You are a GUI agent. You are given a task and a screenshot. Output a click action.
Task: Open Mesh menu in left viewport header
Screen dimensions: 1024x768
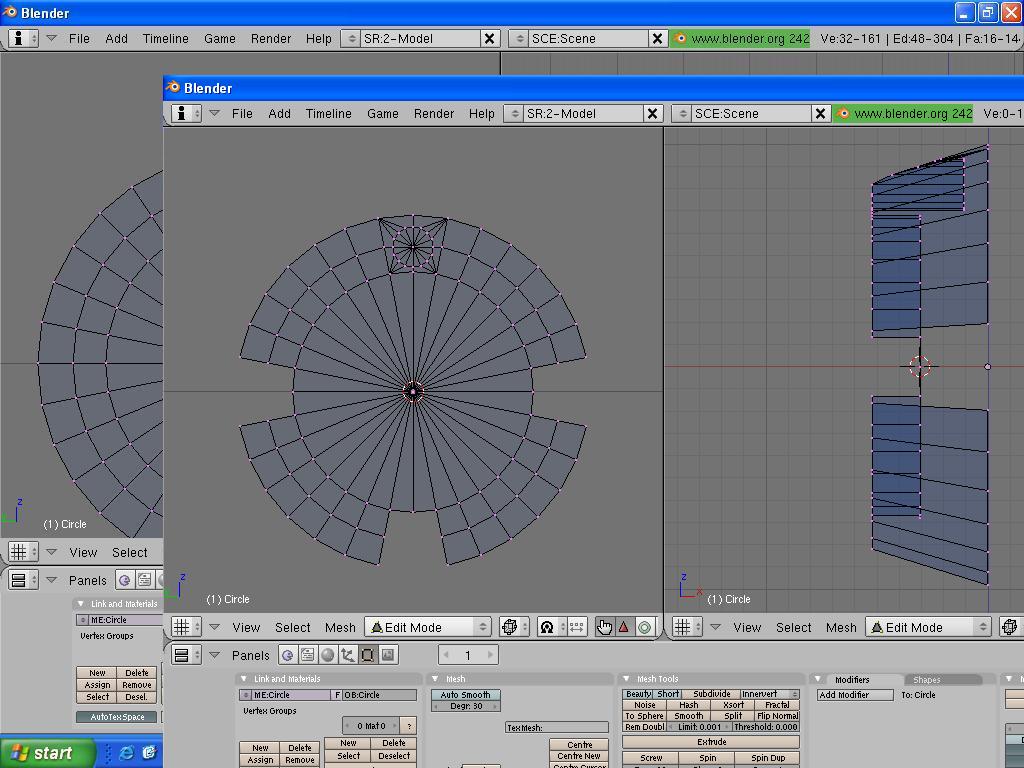coord(340,628)
